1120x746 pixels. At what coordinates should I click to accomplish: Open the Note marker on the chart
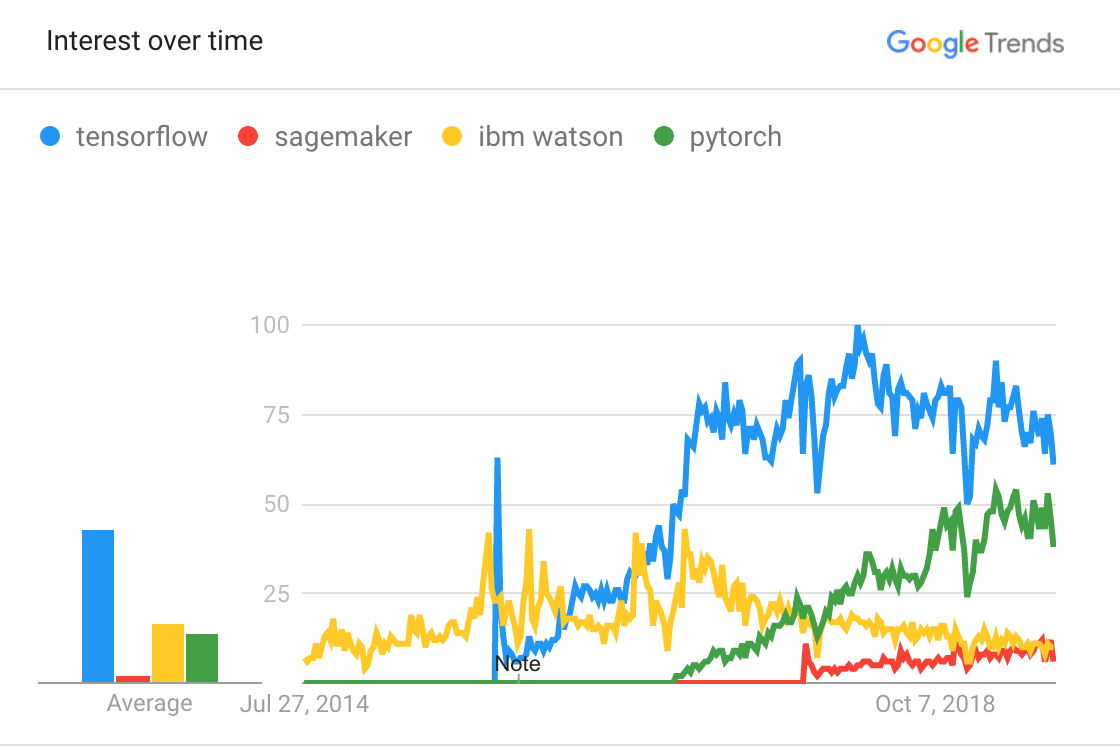click(518, 664)
